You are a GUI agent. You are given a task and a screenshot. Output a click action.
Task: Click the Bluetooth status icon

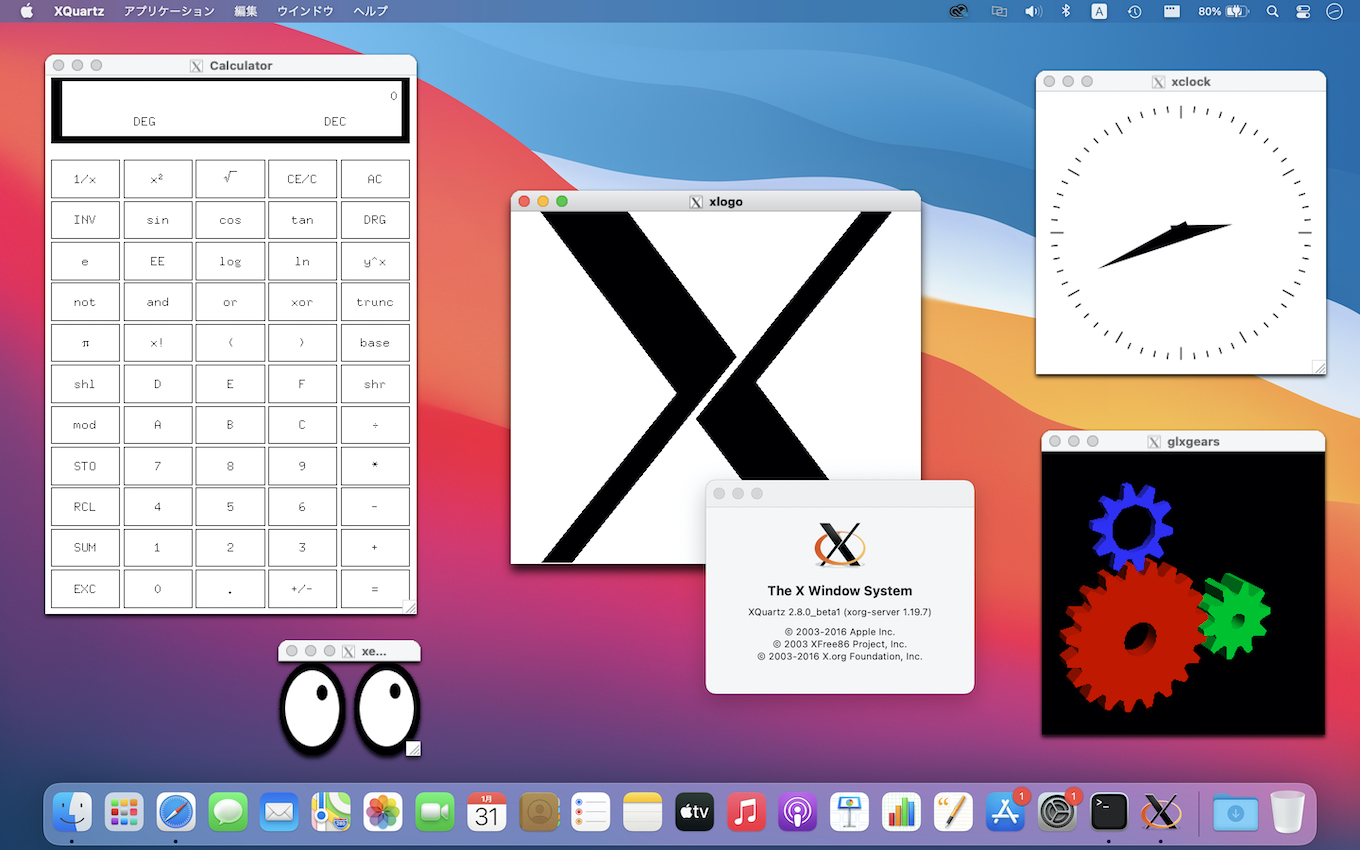(x=1065, y=12)
